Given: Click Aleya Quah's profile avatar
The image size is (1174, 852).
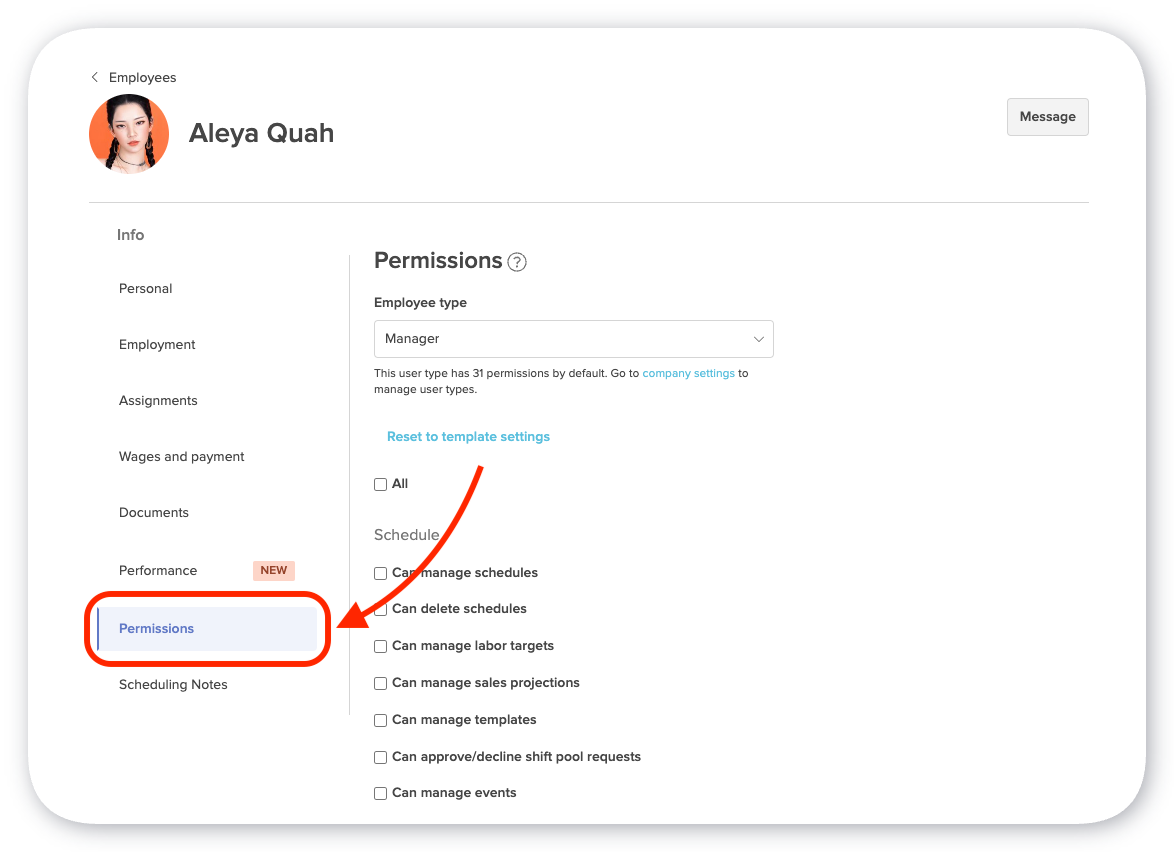Looking at the screenshot, I should (129, 134).
